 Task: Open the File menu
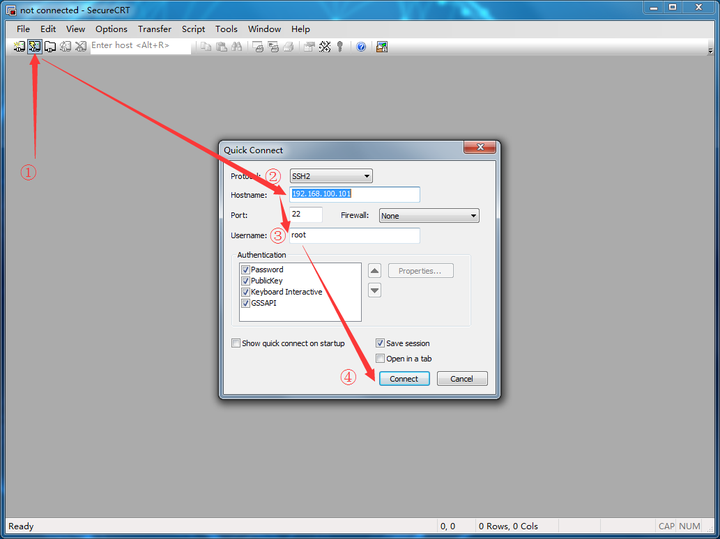[x=23, y=29]
